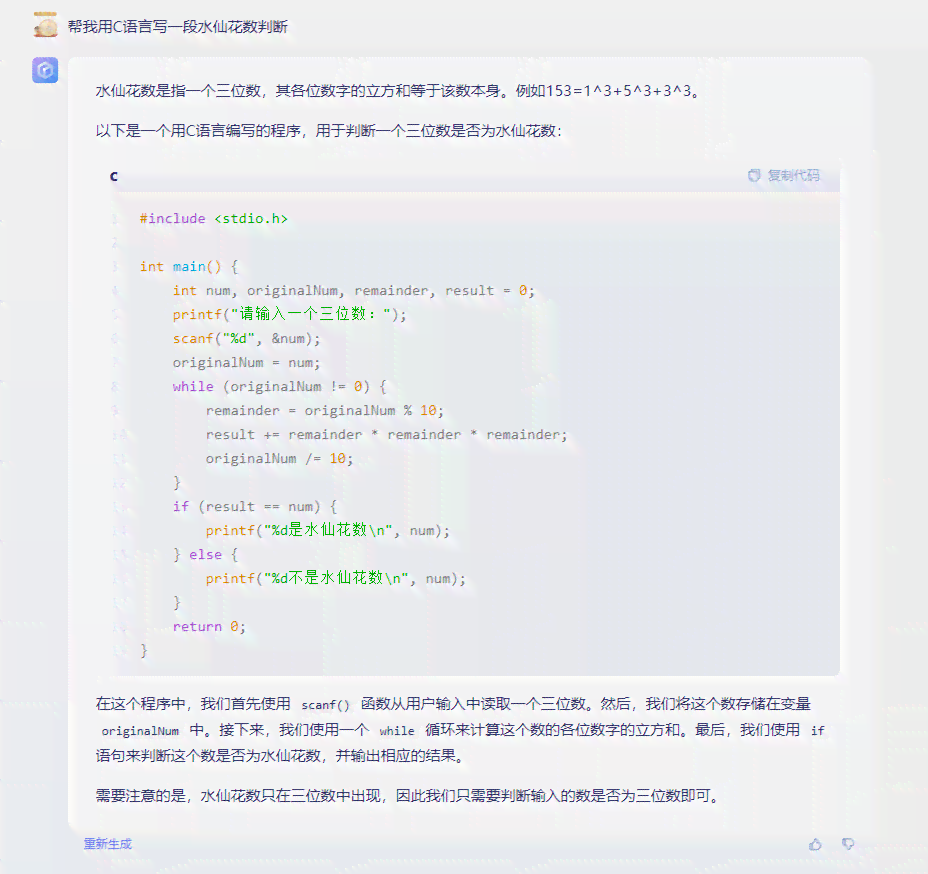Viewport: 928px width, 874px height.
Task: Click the 重新生成 regenerate link
Action: pyautogui.click(x=108, y=844)
